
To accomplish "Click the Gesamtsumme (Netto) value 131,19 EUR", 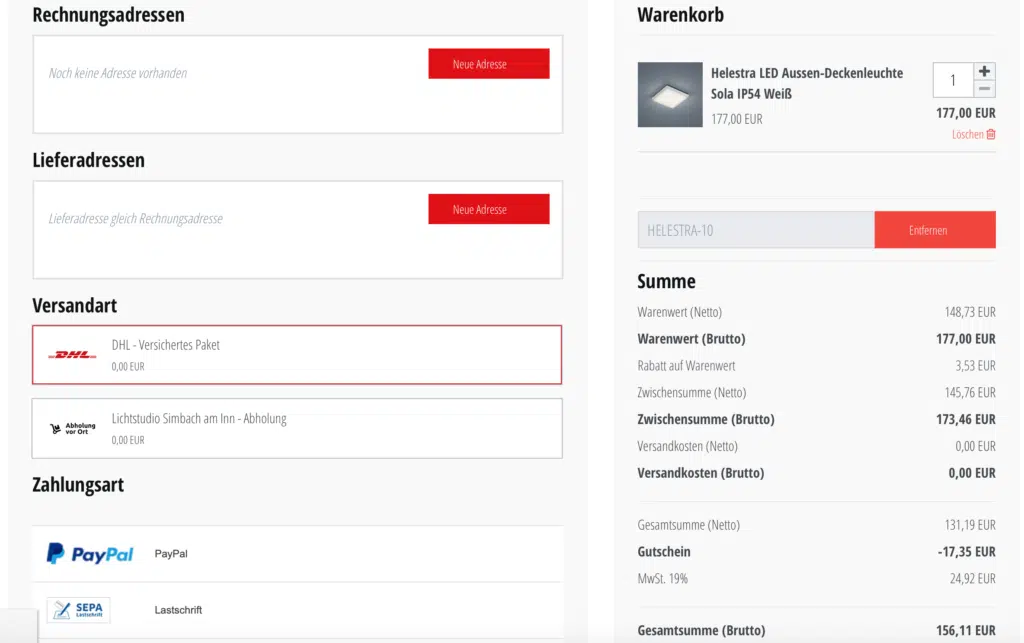I will click(970, 525).
